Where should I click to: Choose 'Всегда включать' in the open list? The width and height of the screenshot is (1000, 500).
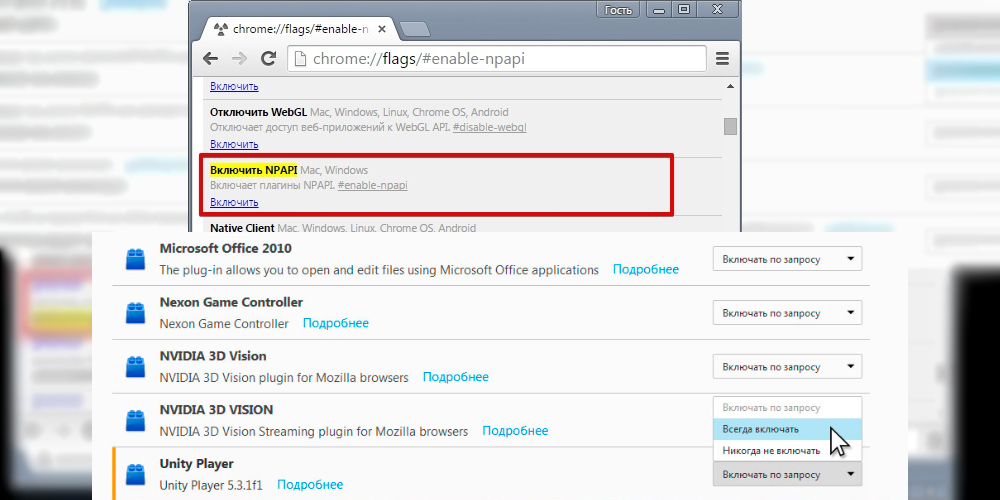[x=761, y=429]
